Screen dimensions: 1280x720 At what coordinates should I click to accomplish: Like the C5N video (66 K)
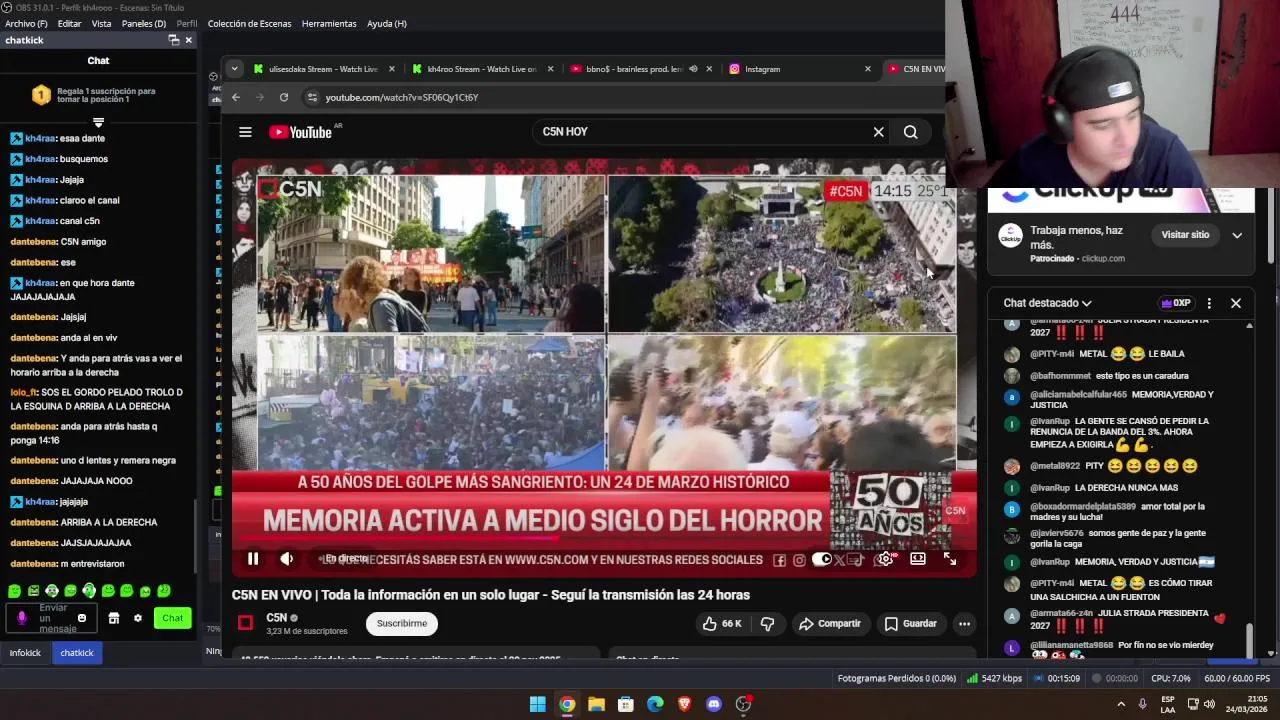[722, 624]
